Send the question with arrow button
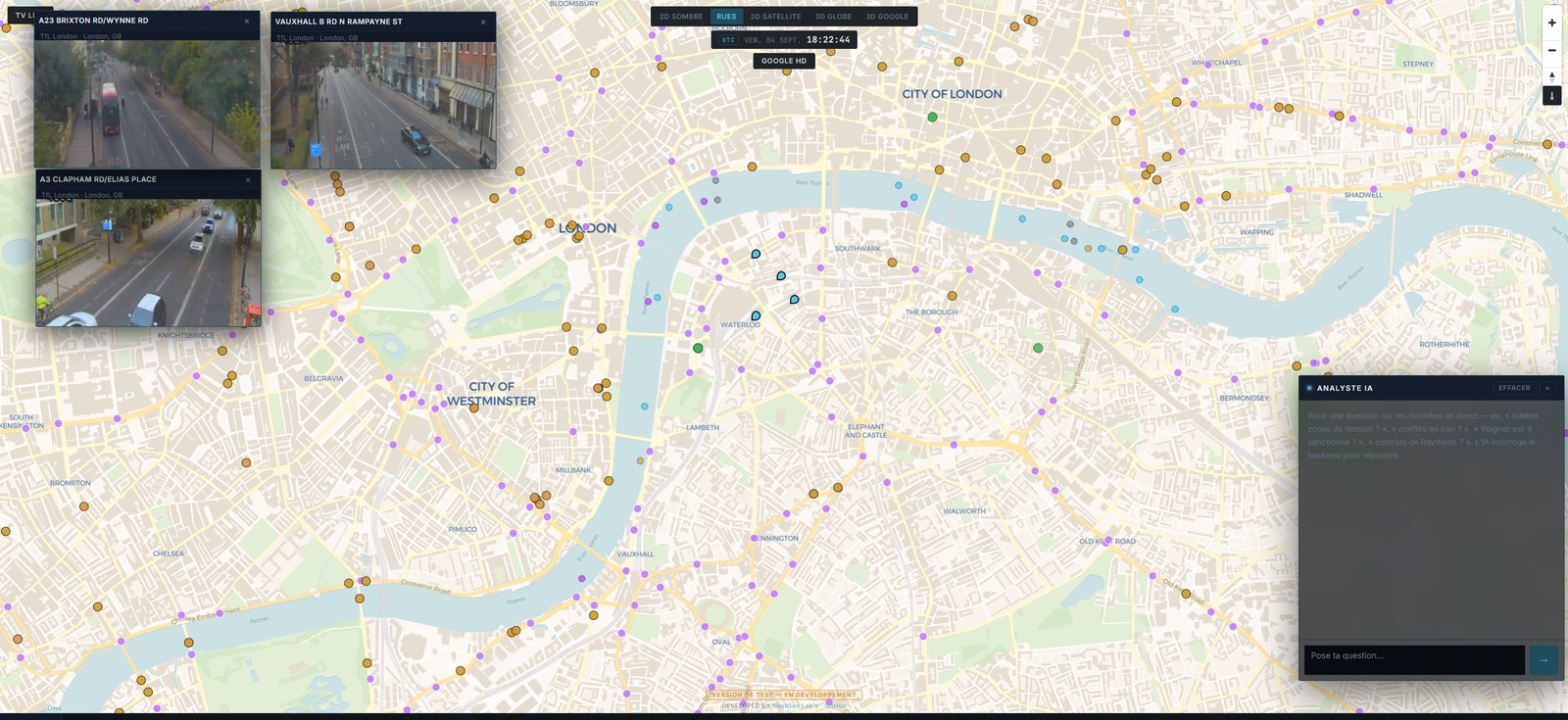The width and height of the screenshot is (1568, 720). pyautogui.click(x=1543, y=659)
